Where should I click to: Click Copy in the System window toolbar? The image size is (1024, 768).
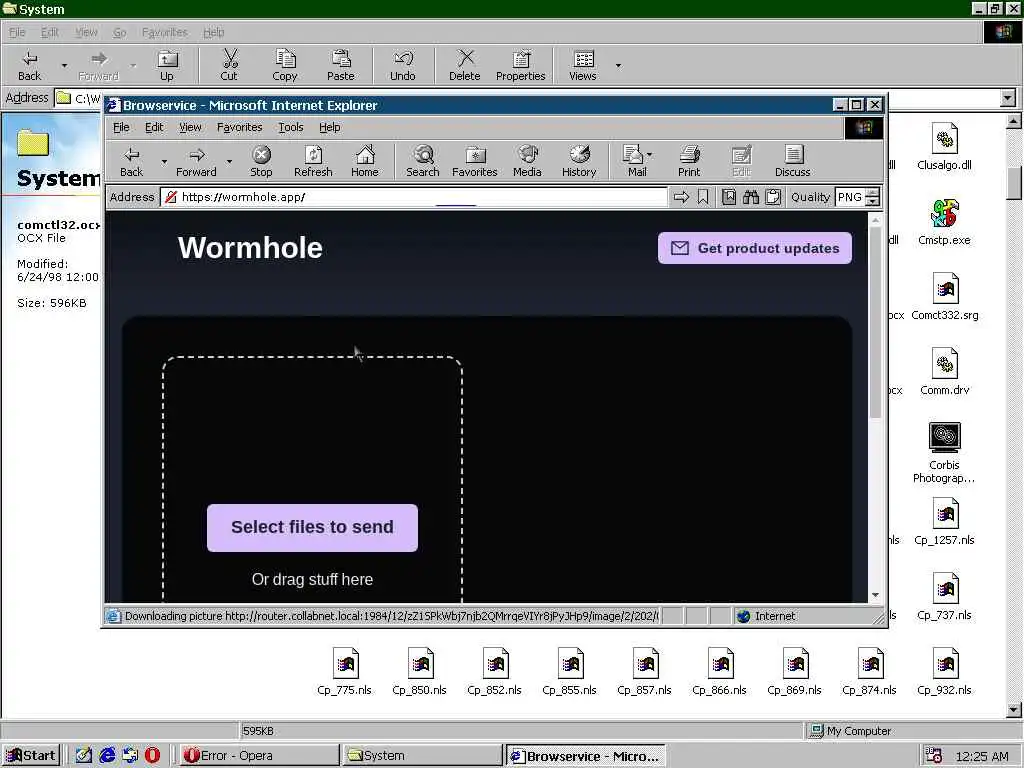(285, 65)
